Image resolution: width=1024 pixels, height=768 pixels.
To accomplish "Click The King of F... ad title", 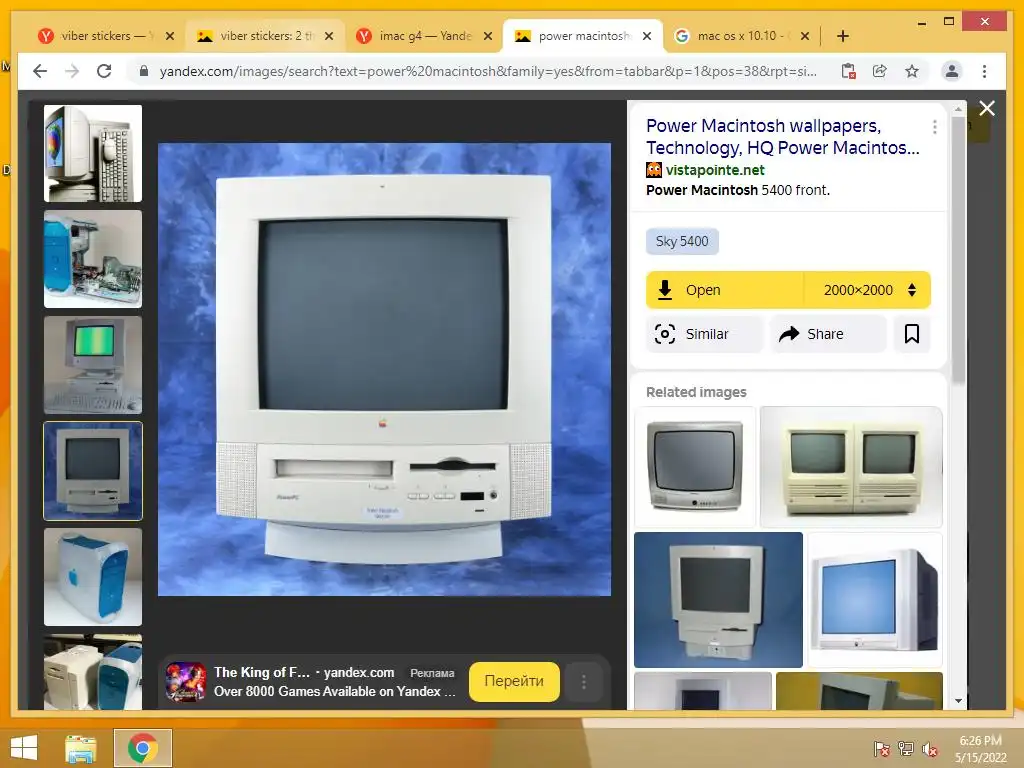I will coord(262,672).
